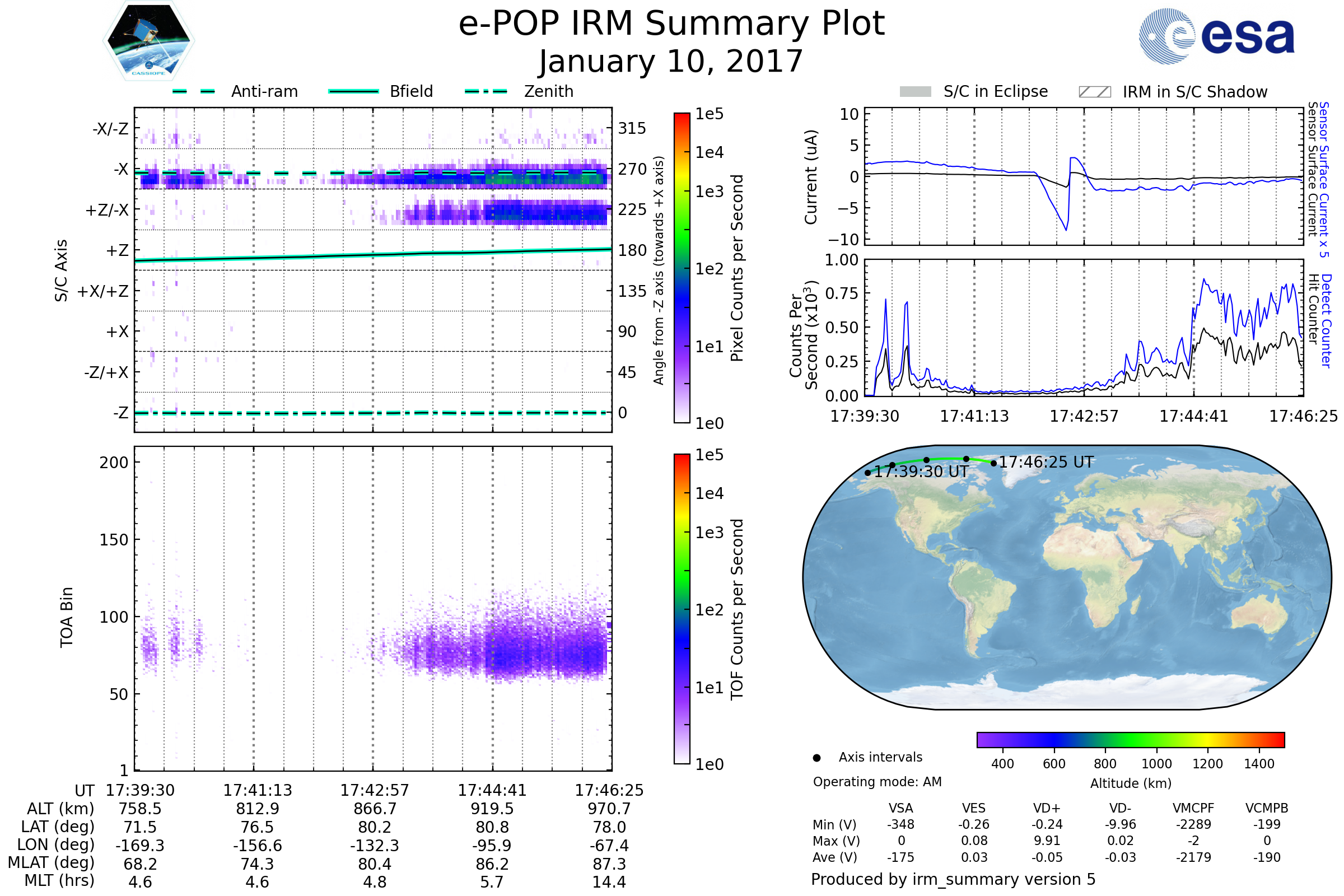This screenshot has height=896, width=1344.
Task: Click the Pixel Counts per Second colorbar
Action: (682, 268)
